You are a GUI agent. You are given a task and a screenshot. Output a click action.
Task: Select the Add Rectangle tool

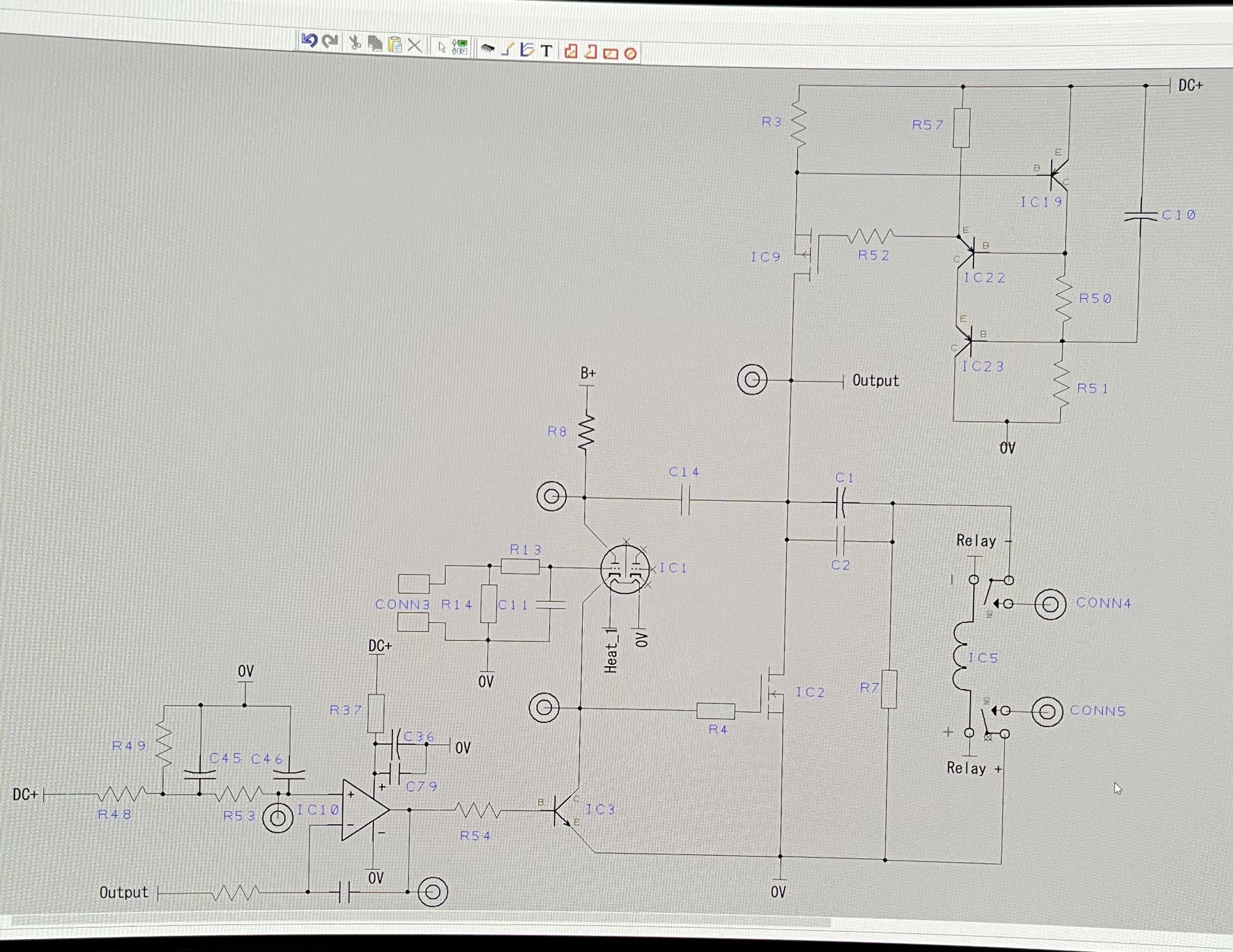coord(610,54)
